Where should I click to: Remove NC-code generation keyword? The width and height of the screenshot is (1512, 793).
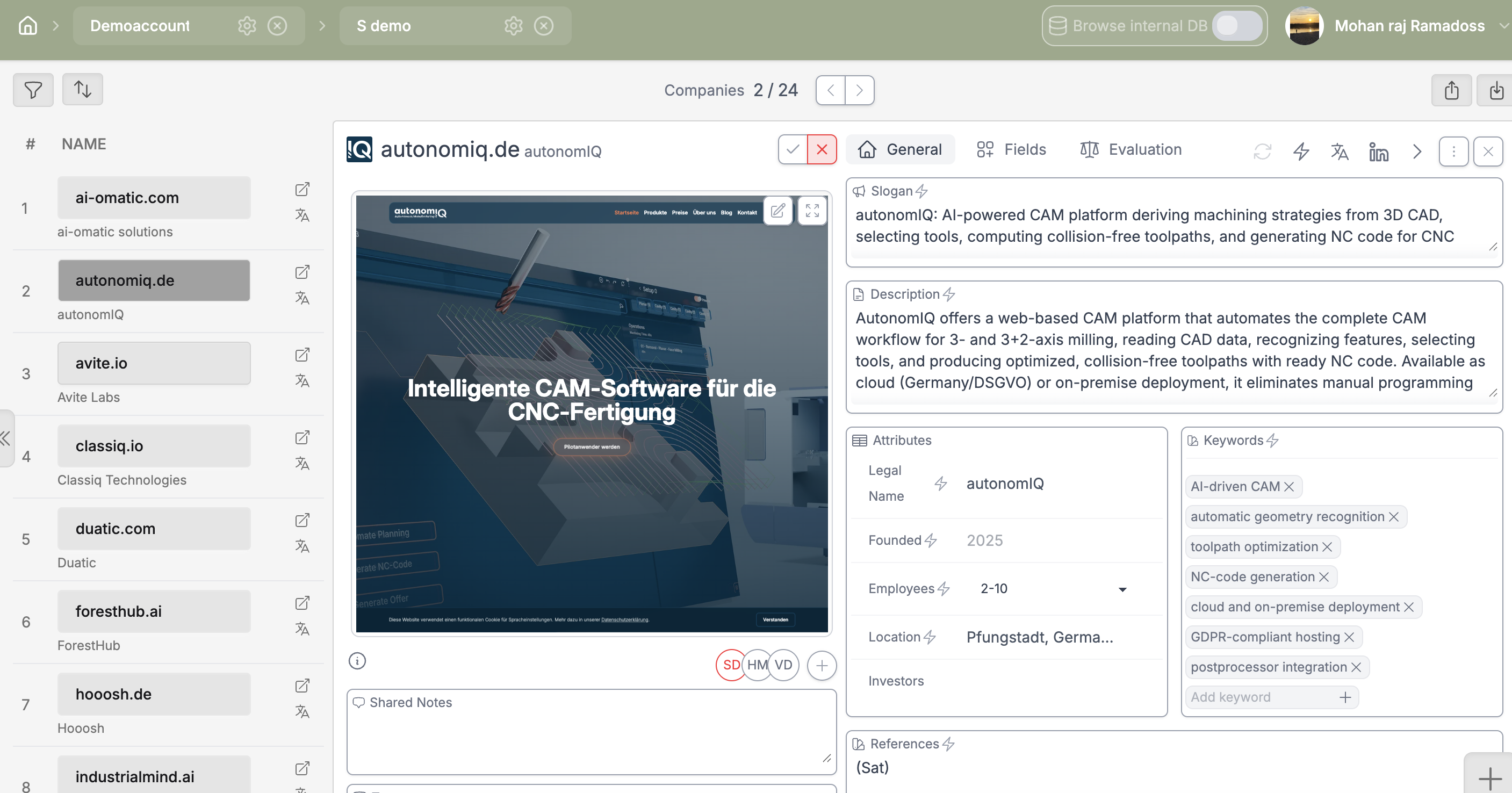(x=1323, y=577)
